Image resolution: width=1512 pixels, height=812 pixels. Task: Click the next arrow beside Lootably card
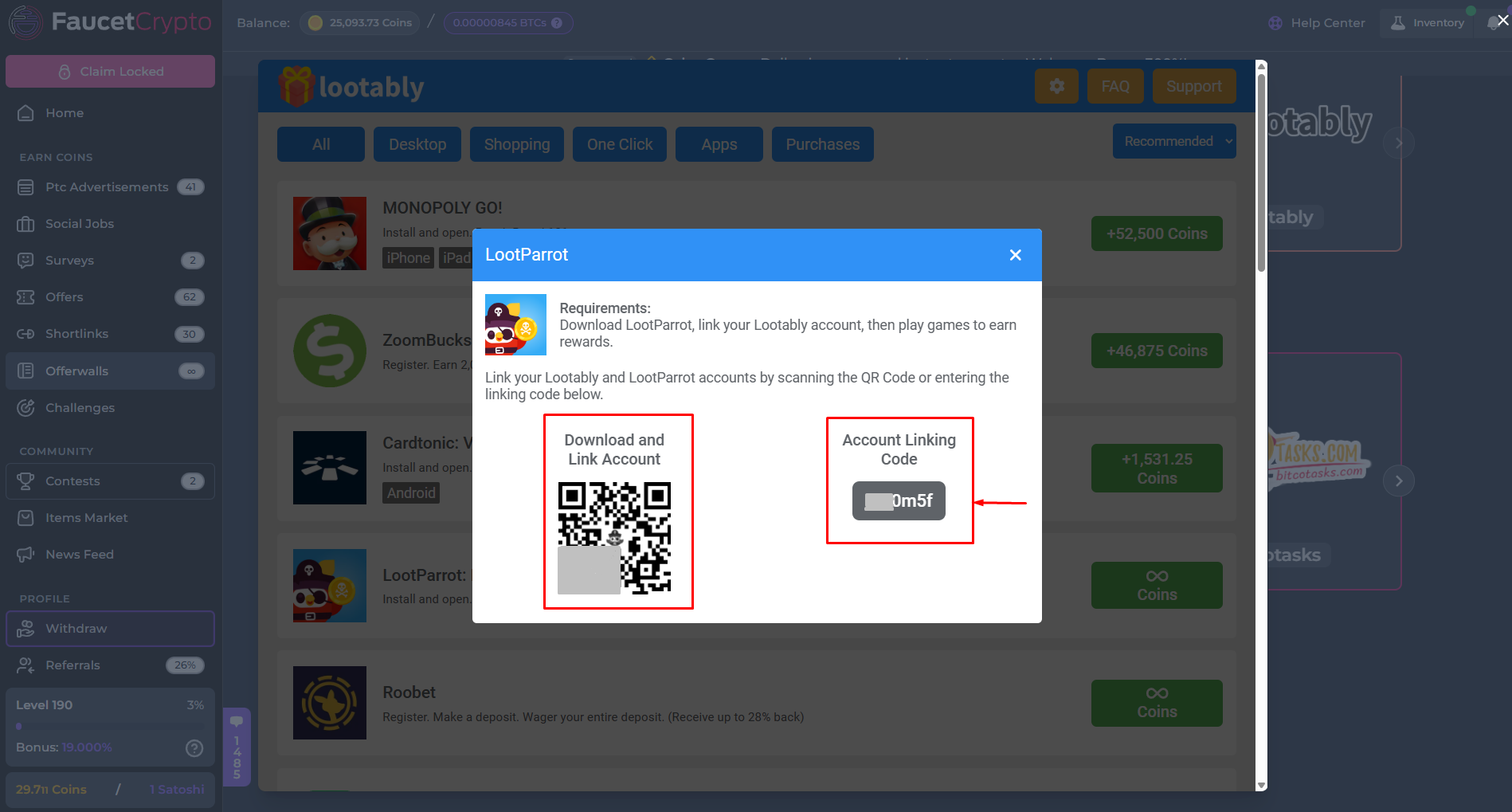click(x=1399, y=143)
